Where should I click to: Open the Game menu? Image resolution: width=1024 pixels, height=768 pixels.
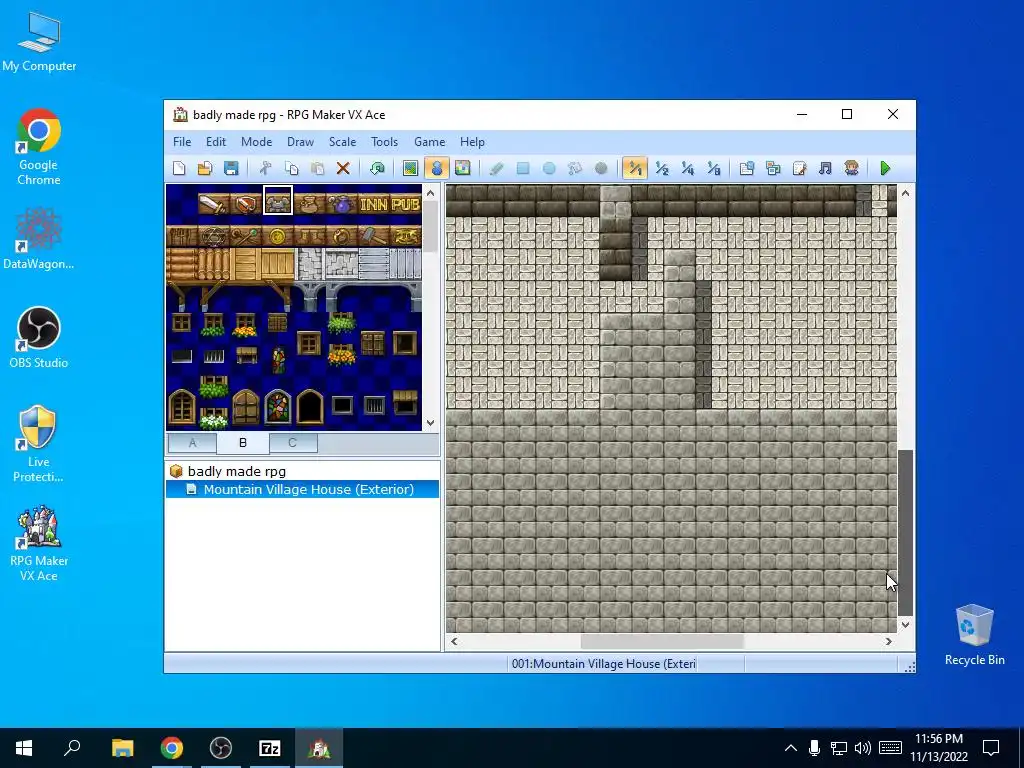point(429,142)
